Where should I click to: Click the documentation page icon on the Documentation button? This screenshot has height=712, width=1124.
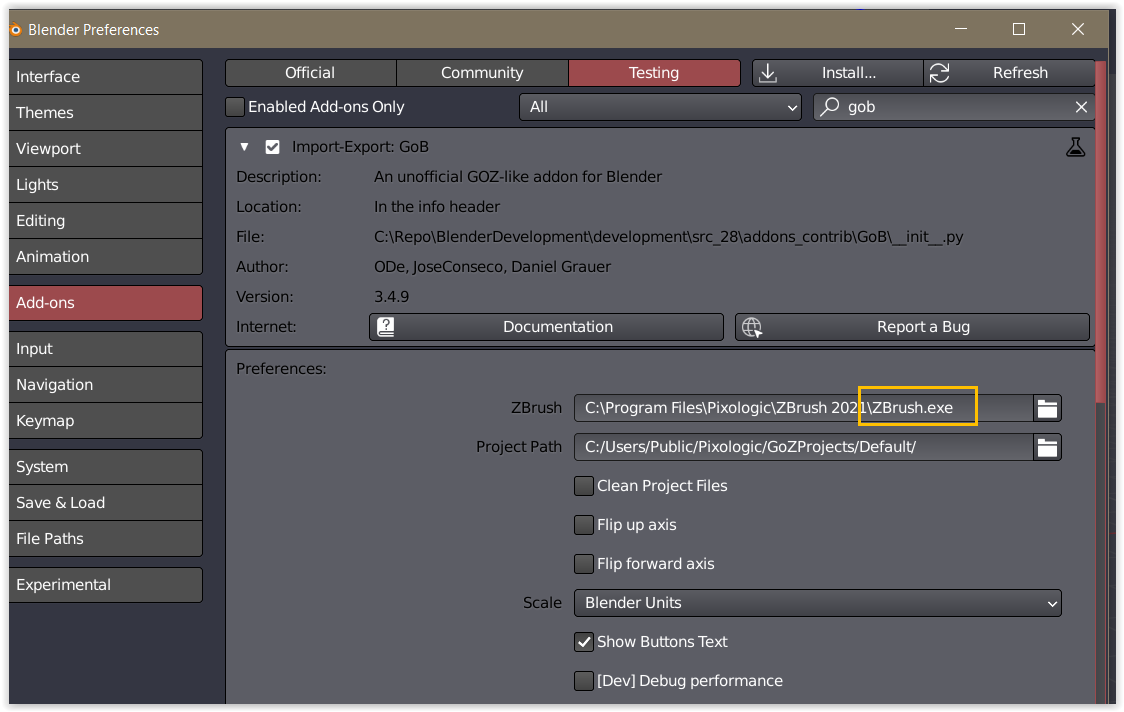pyautogui.click(x=386, y=326)
